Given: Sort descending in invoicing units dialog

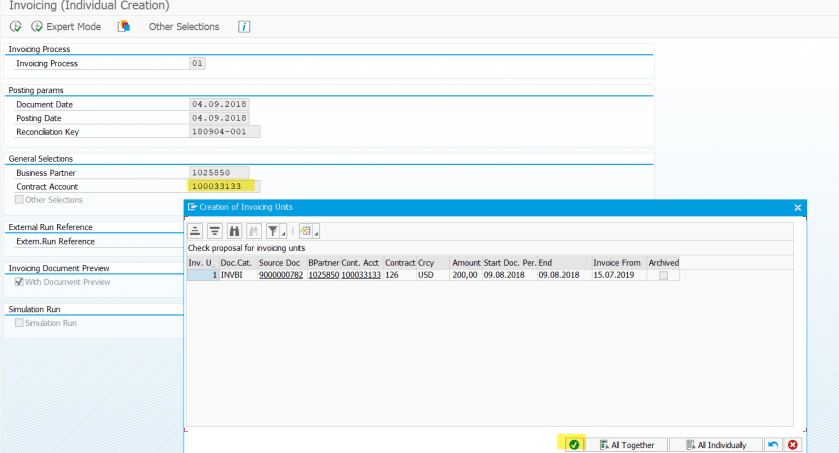Looking at the screenshot, I should (x=215, y=231).
